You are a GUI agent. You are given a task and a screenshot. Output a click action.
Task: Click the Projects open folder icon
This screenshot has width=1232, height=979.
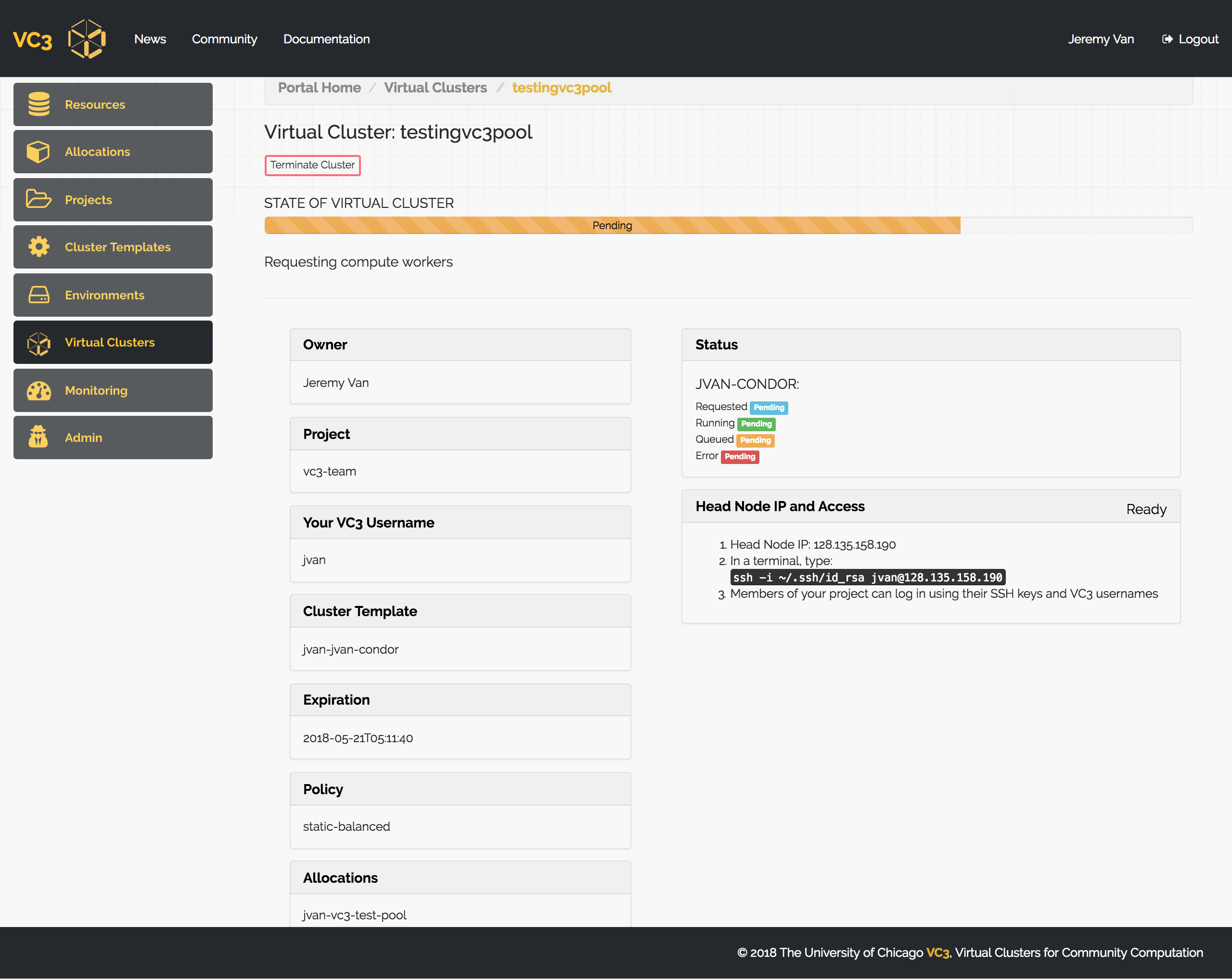(x=39, y=199)
